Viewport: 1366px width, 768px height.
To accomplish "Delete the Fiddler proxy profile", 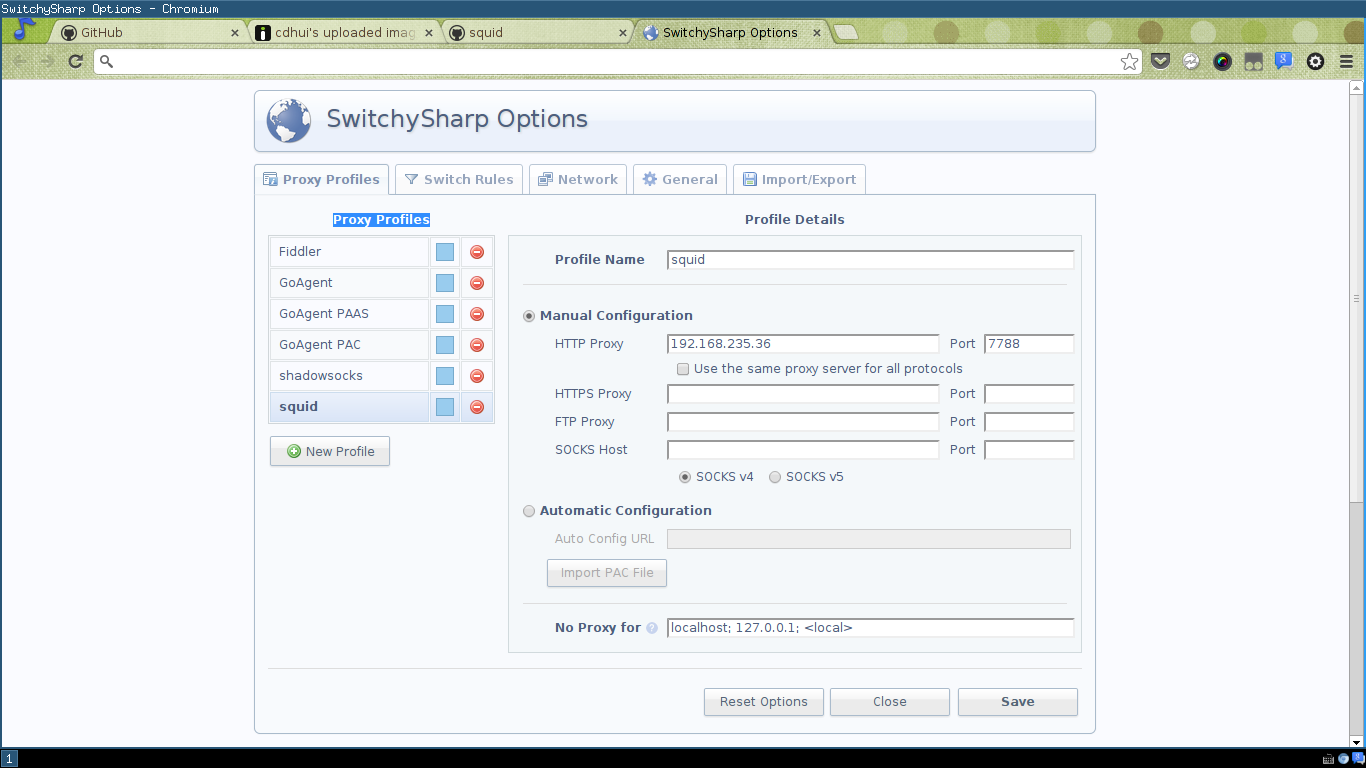I will click(x=477, y=252).
